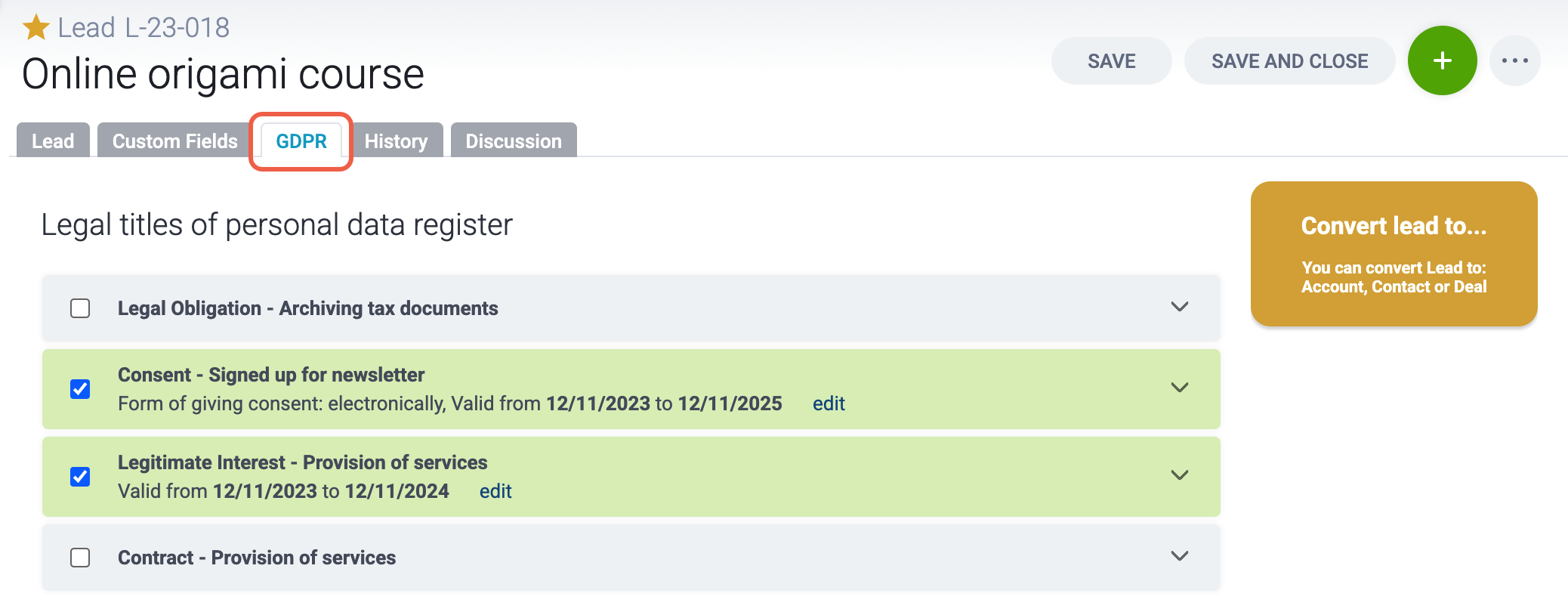
Task: Click the gold favorite star icon
Action: [x=35, y=28]
